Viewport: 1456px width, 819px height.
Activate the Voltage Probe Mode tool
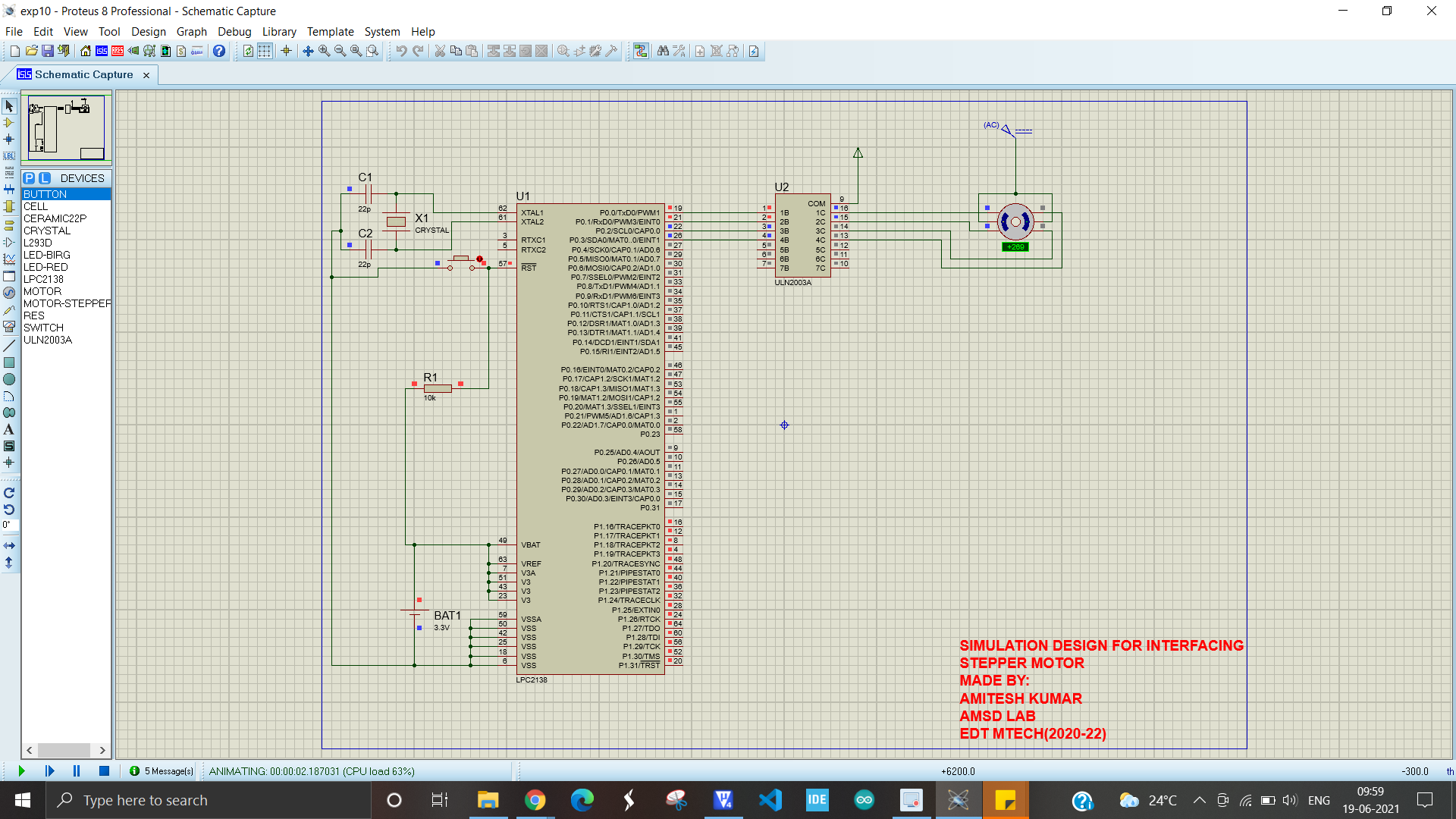pyautogui.click(x=9, y=309)
